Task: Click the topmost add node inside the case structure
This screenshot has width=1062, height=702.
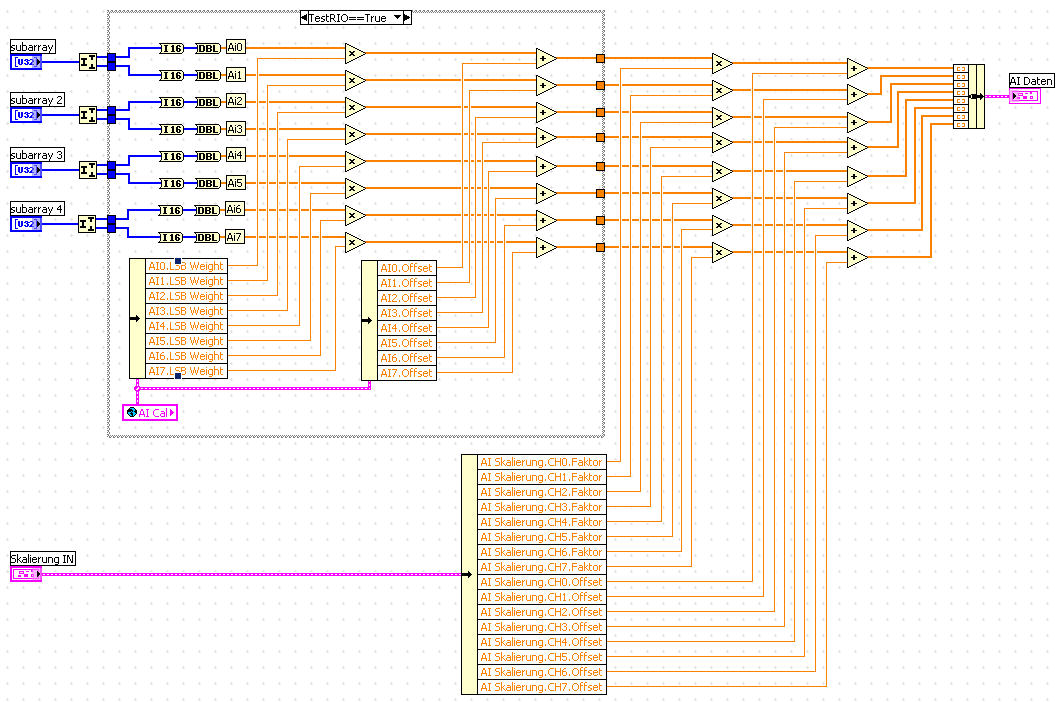Action: pyautogui.click(x=545, y=58)
